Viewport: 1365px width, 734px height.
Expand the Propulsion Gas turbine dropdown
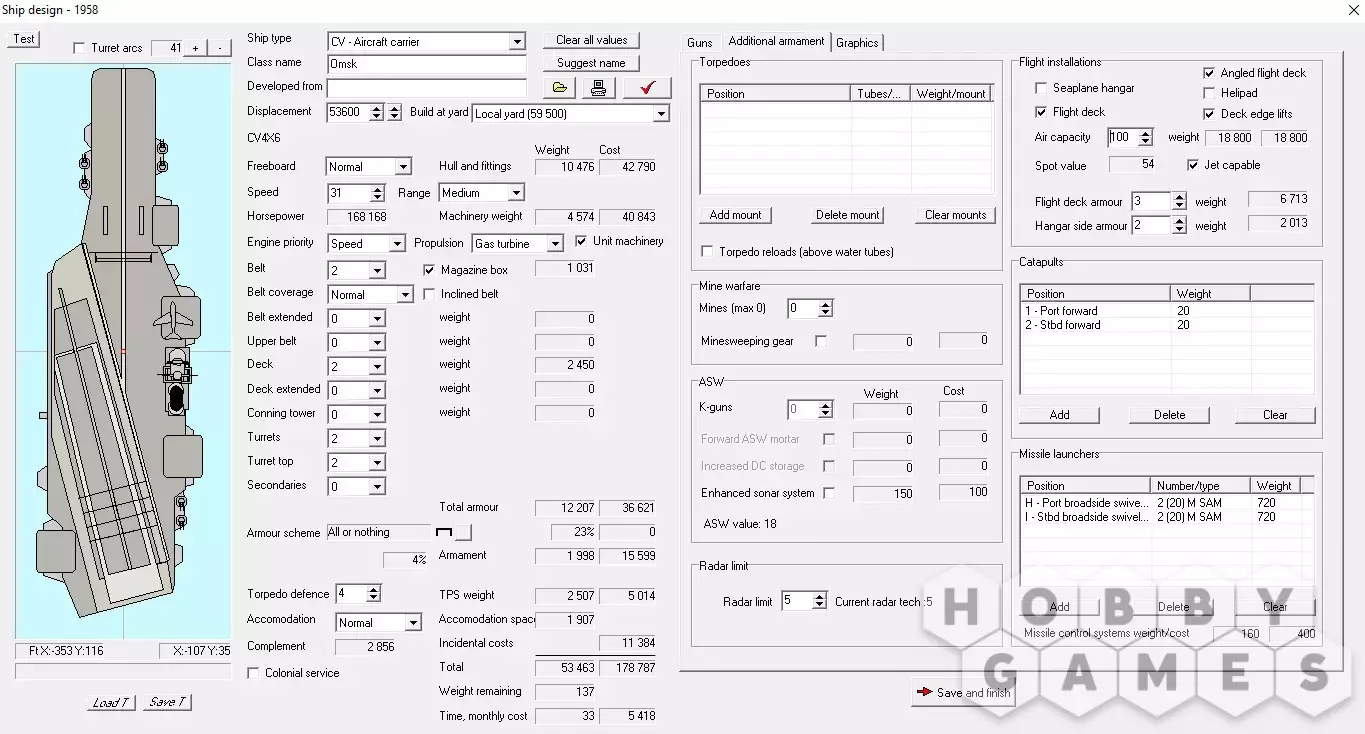click(554, 244)
